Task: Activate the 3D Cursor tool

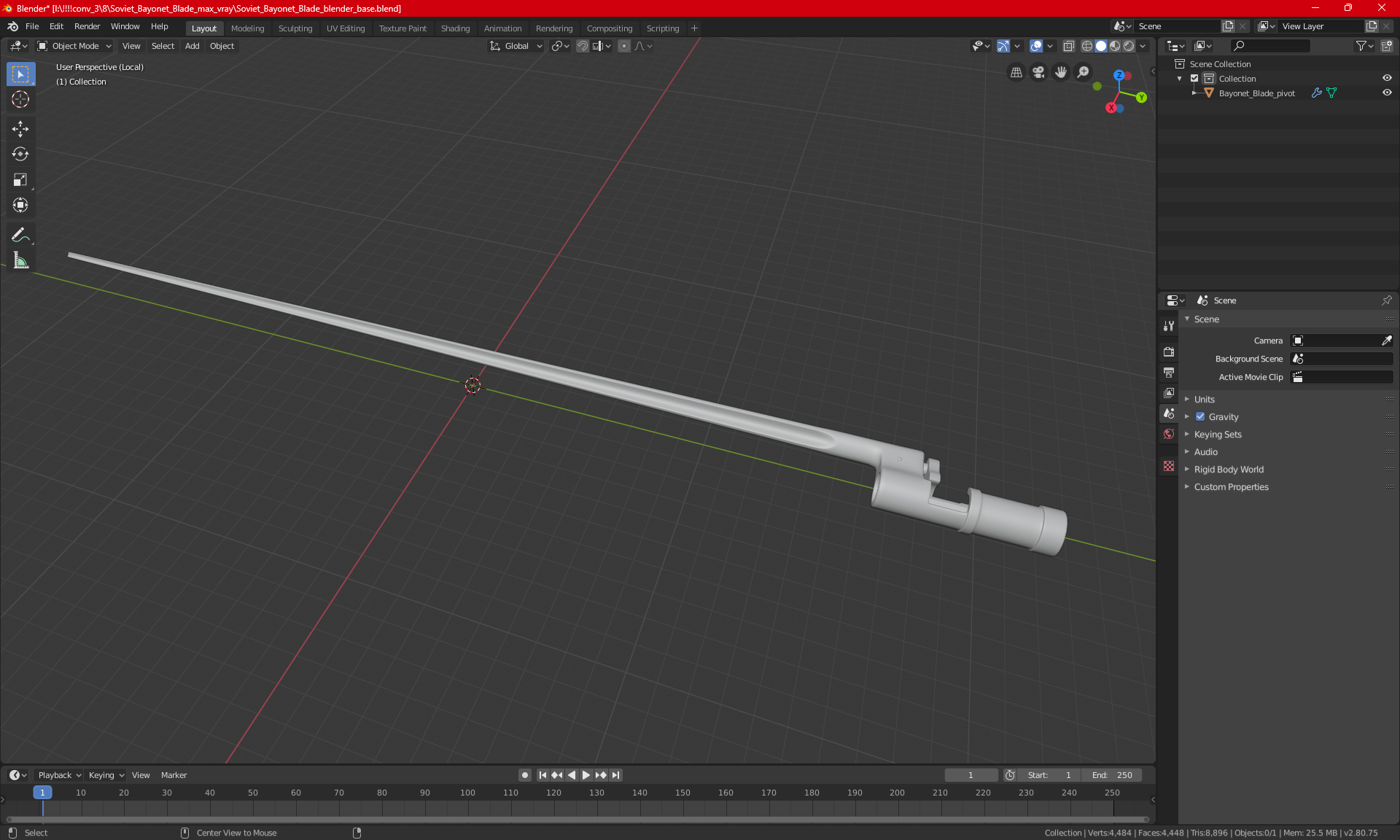Action: pyautogui.click(x=20, y=99)
